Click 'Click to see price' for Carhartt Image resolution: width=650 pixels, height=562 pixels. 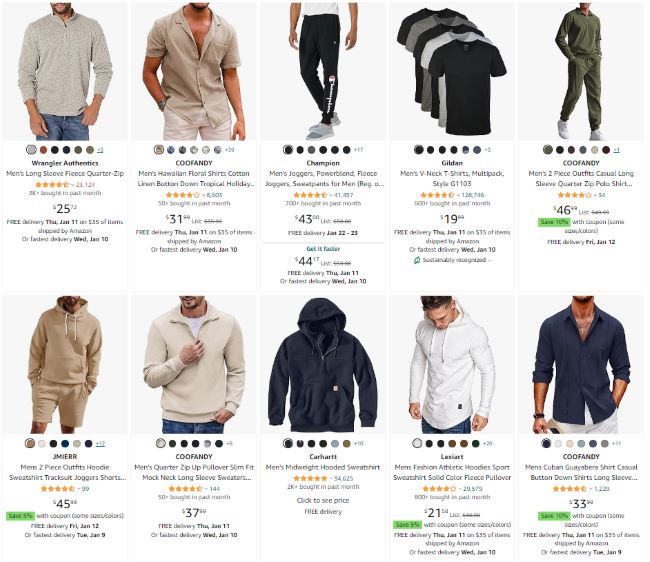[323, 500]
